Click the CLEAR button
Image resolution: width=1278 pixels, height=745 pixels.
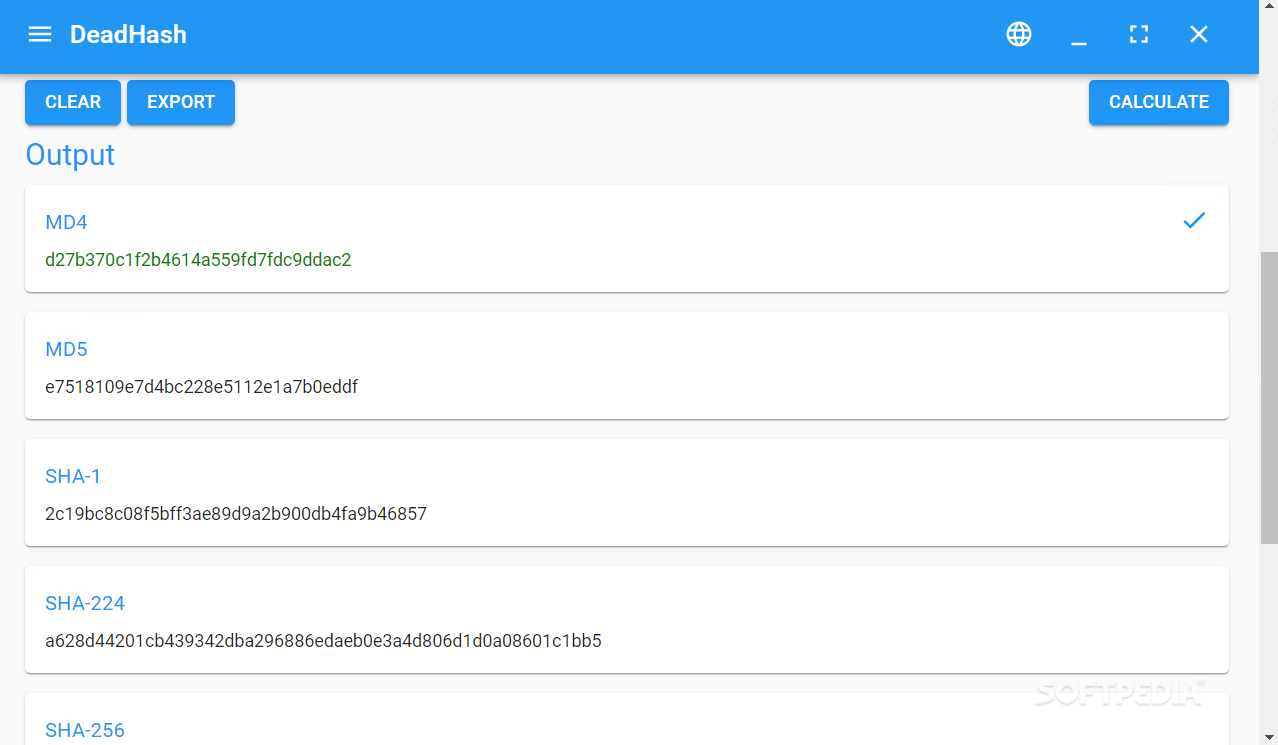[73, 102]
